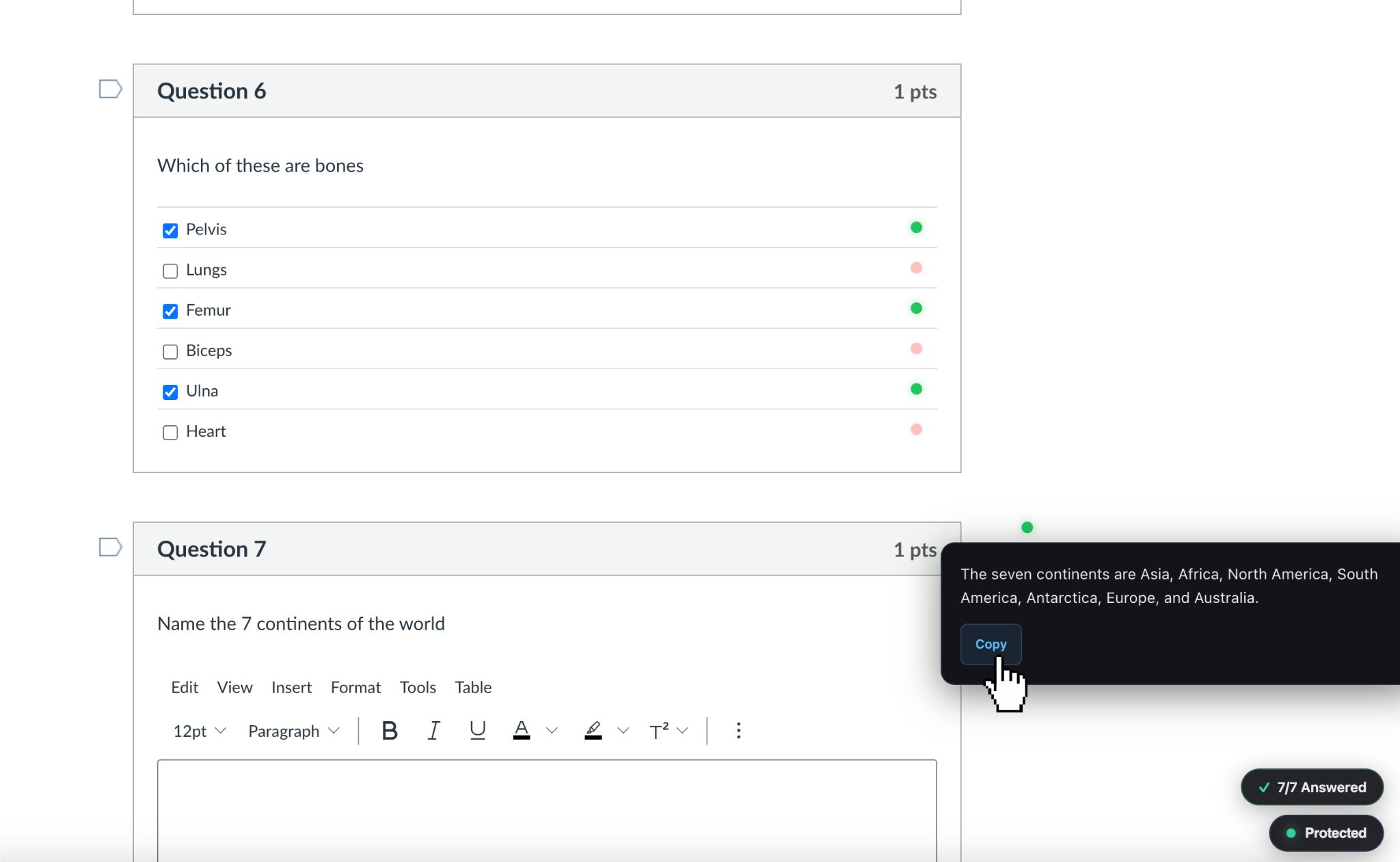Select the superscript T² icon
This screenshot has width=1400, height=862.
(658, 730)
